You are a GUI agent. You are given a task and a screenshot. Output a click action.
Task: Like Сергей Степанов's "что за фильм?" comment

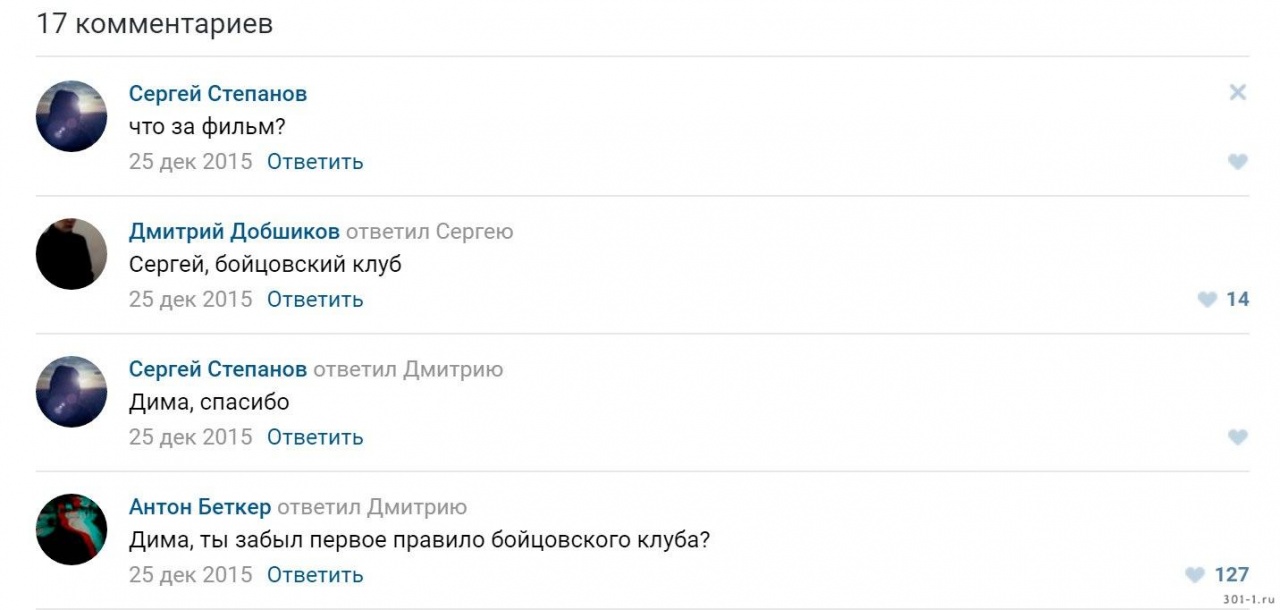(1237, 162)
